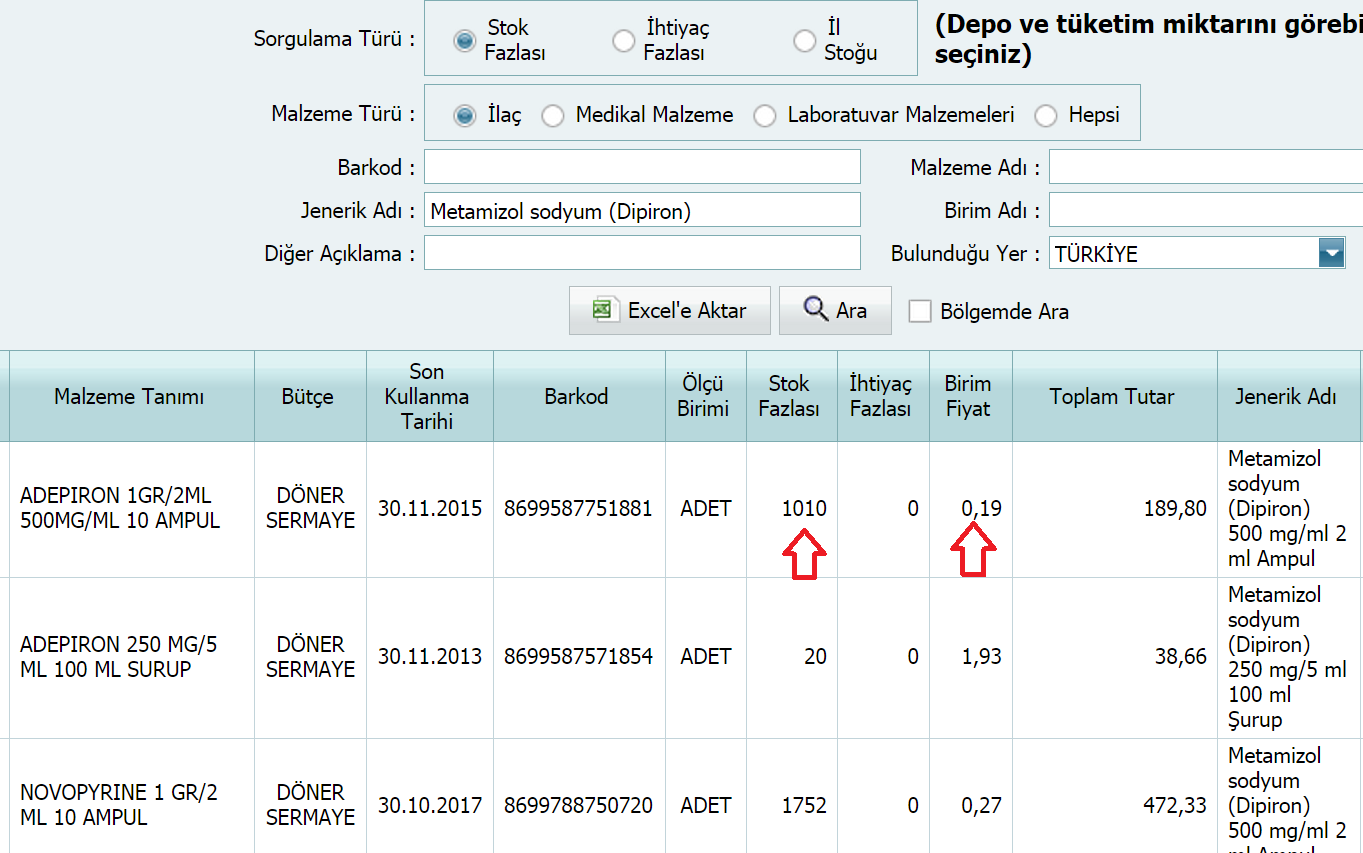Open the Bulunduğu Yer dropdown arrow
The image size is (1363, 853).
coord(1331,253)
